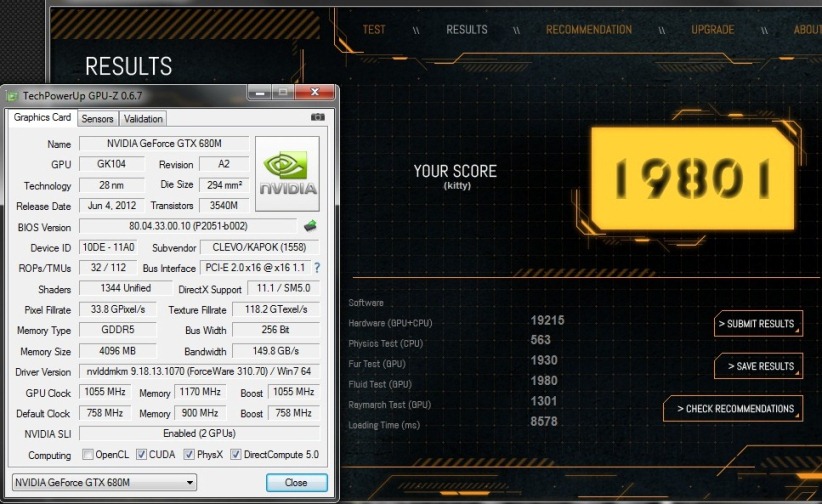Click the SAVE RESULTS button

pyautogui.click(x=758, y=366)
